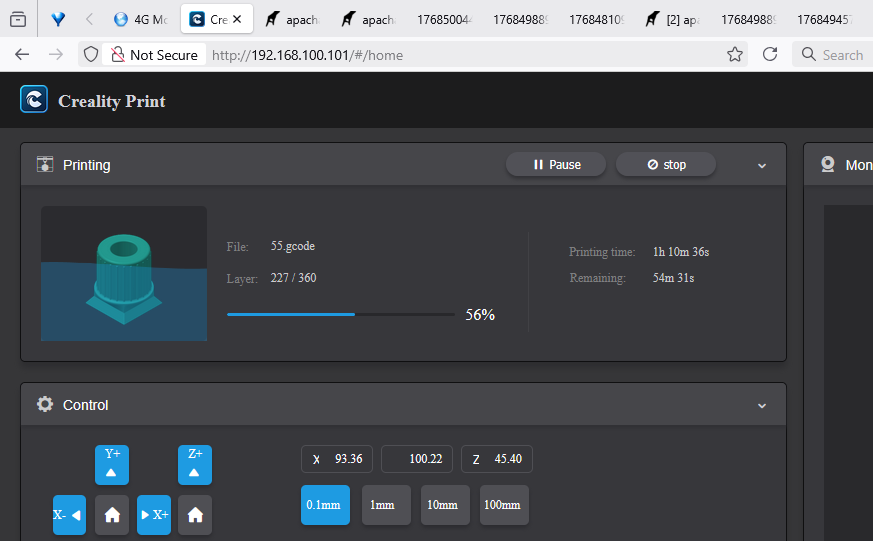The height and width of the screenshot is (541, 873).
Task: Click the 56% print progress bar
Action: coord(340,315)
